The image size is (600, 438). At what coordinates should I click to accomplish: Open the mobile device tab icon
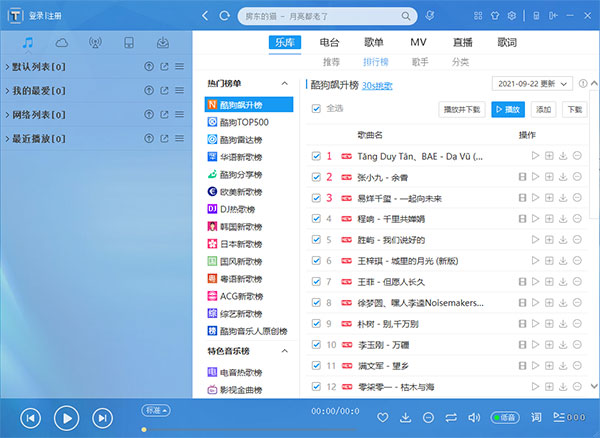(129, 42)
